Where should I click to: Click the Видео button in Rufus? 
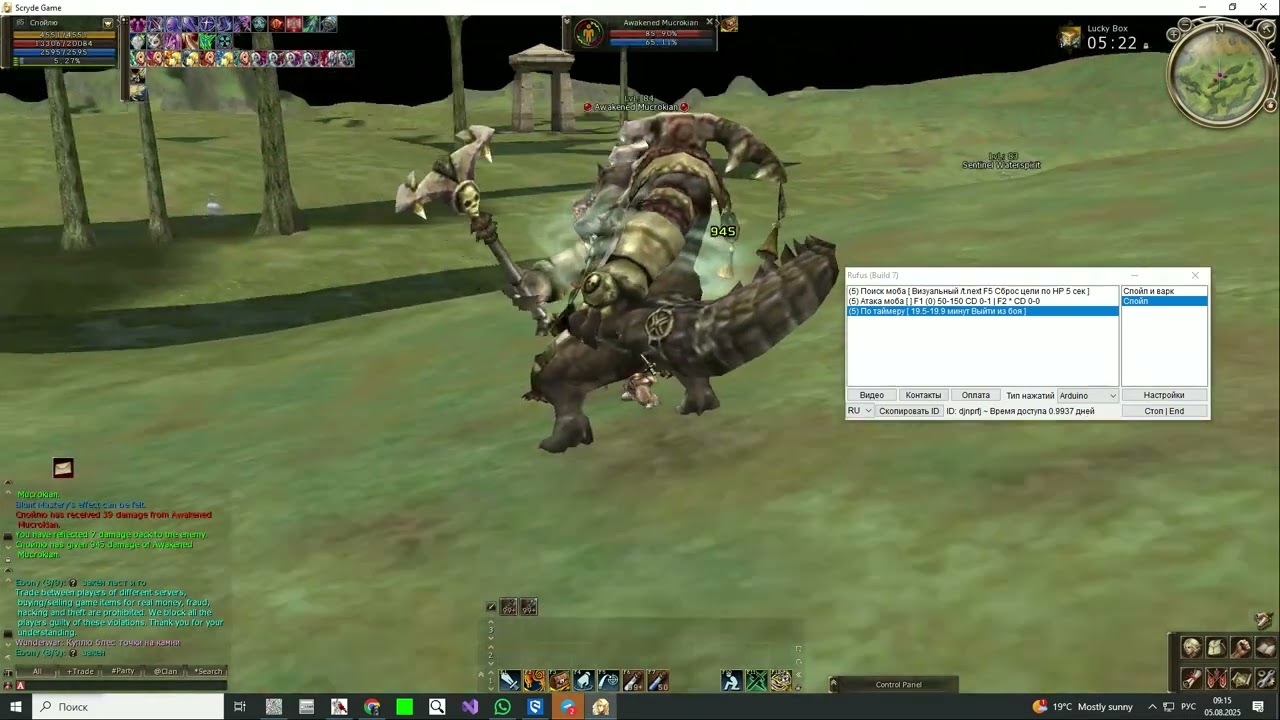[x=872, y=396]
